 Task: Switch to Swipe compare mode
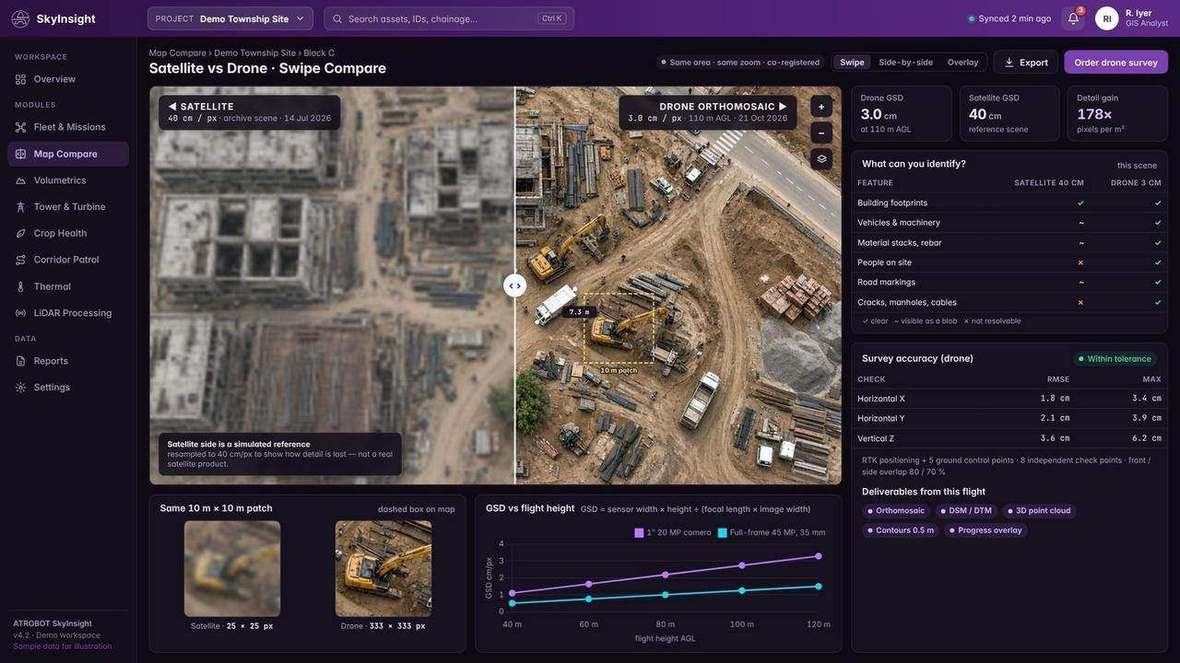[852, 62]
